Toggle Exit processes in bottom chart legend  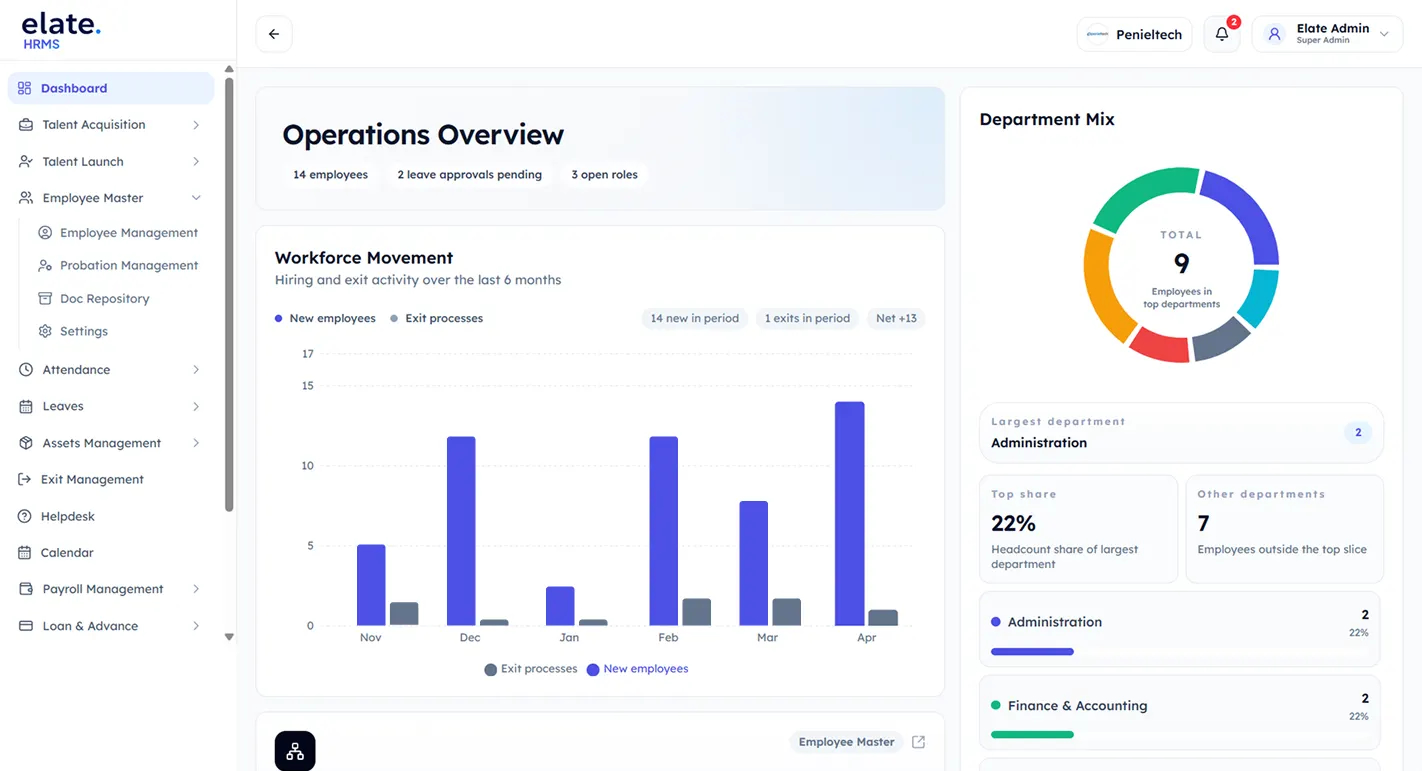531,669
